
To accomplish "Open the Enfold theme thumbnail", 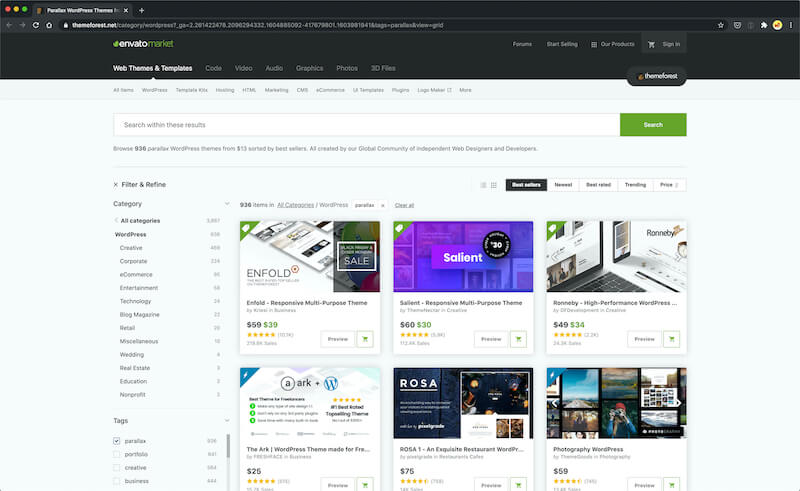I will 310,256.
